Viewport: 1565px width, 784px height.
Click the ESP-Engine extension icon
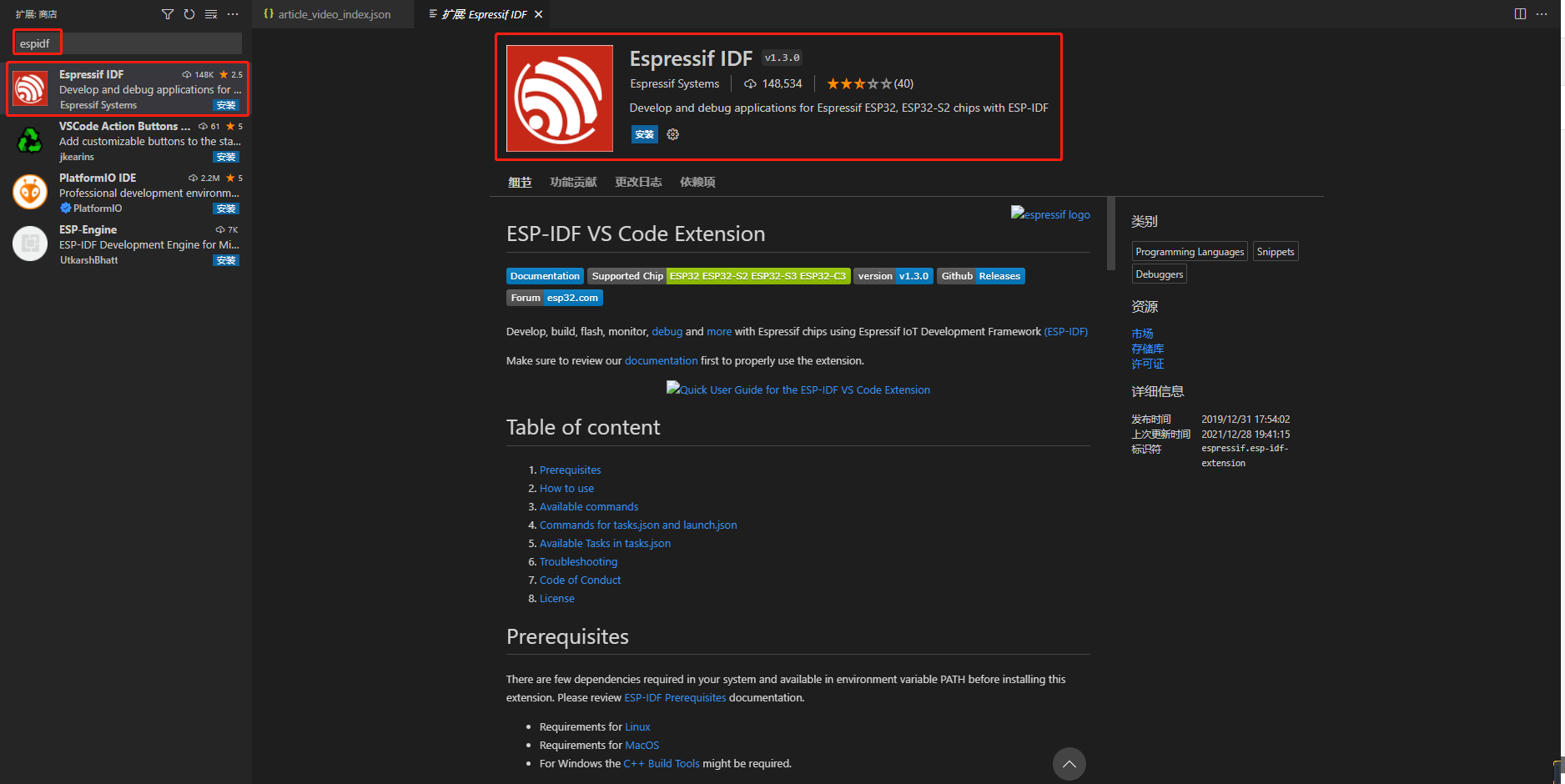(30, 244)
